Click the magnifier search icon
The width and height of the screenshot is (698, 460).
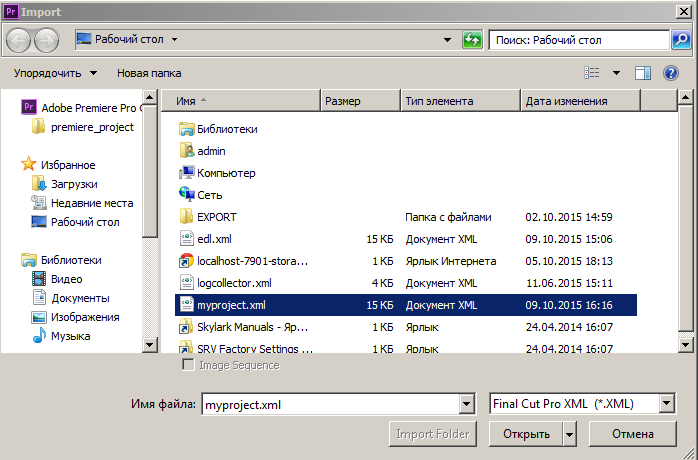point(681,40)
